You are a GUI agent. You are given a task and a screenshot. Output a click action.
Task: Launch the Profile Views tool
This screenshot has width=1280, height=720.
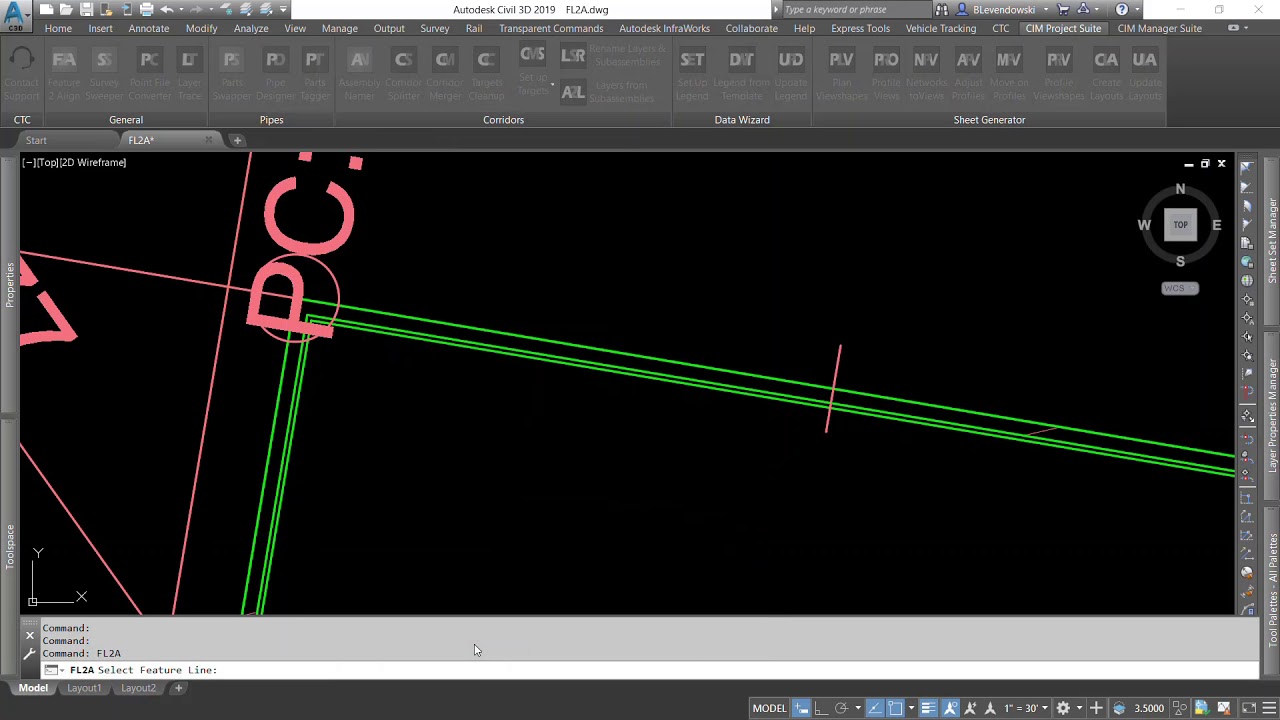(886, 75)
